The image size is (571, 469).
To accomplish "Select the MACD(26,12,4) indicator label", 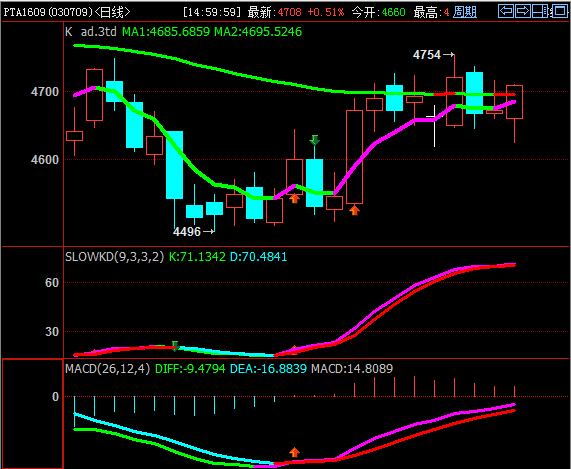I will (x=107, y=368).
